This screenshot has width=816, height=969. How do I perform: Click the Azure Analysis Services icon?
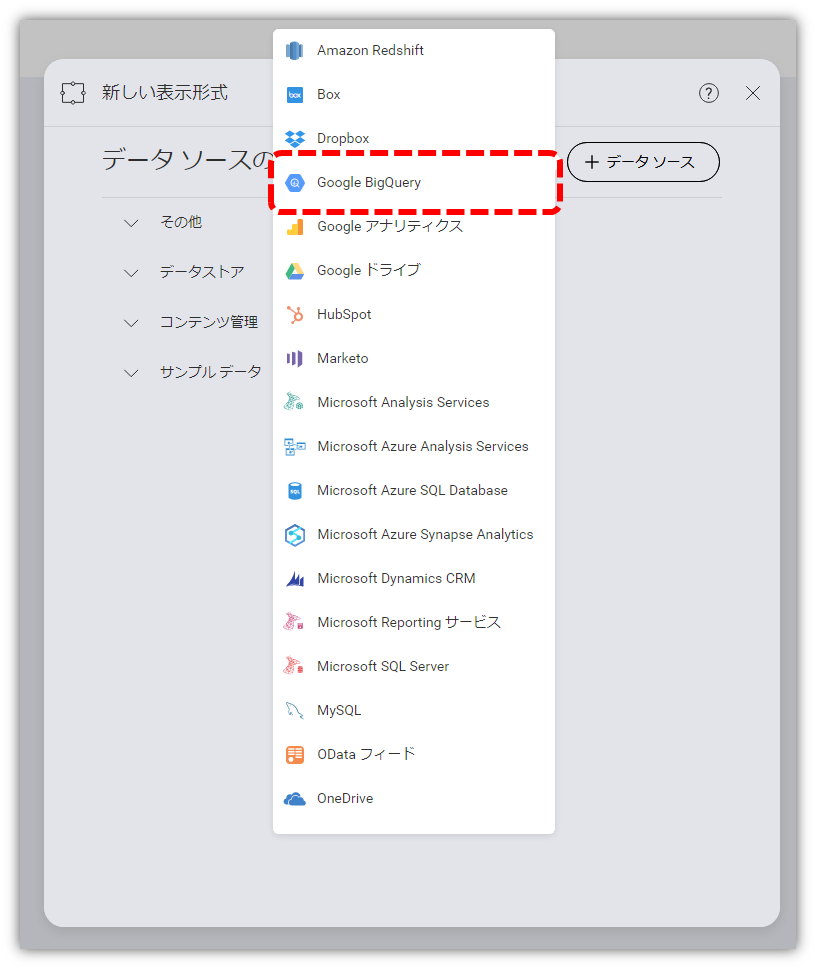click(x=295, y=446)
